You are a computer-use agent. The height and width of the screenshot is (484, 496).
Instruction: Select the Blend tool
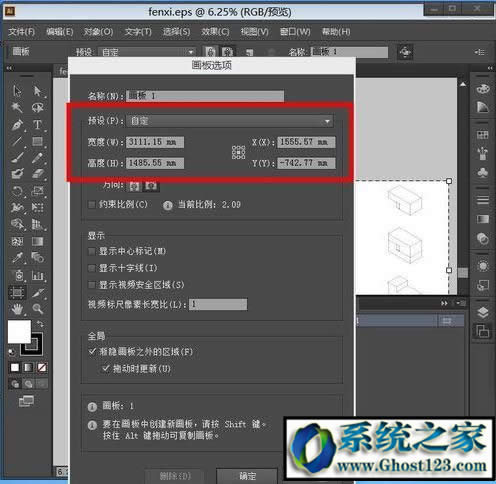[37, 257]
